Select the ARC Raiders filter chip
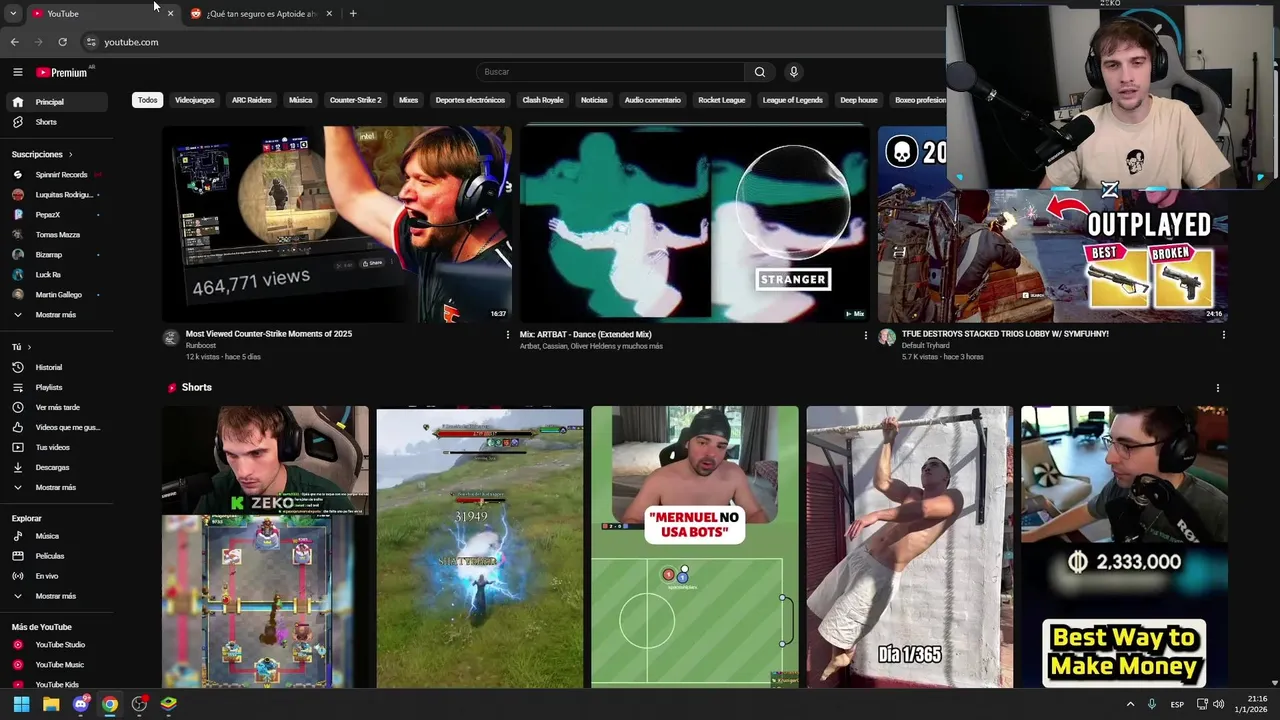This screenshot has height=720, width=1280. (x=252, y=100)
